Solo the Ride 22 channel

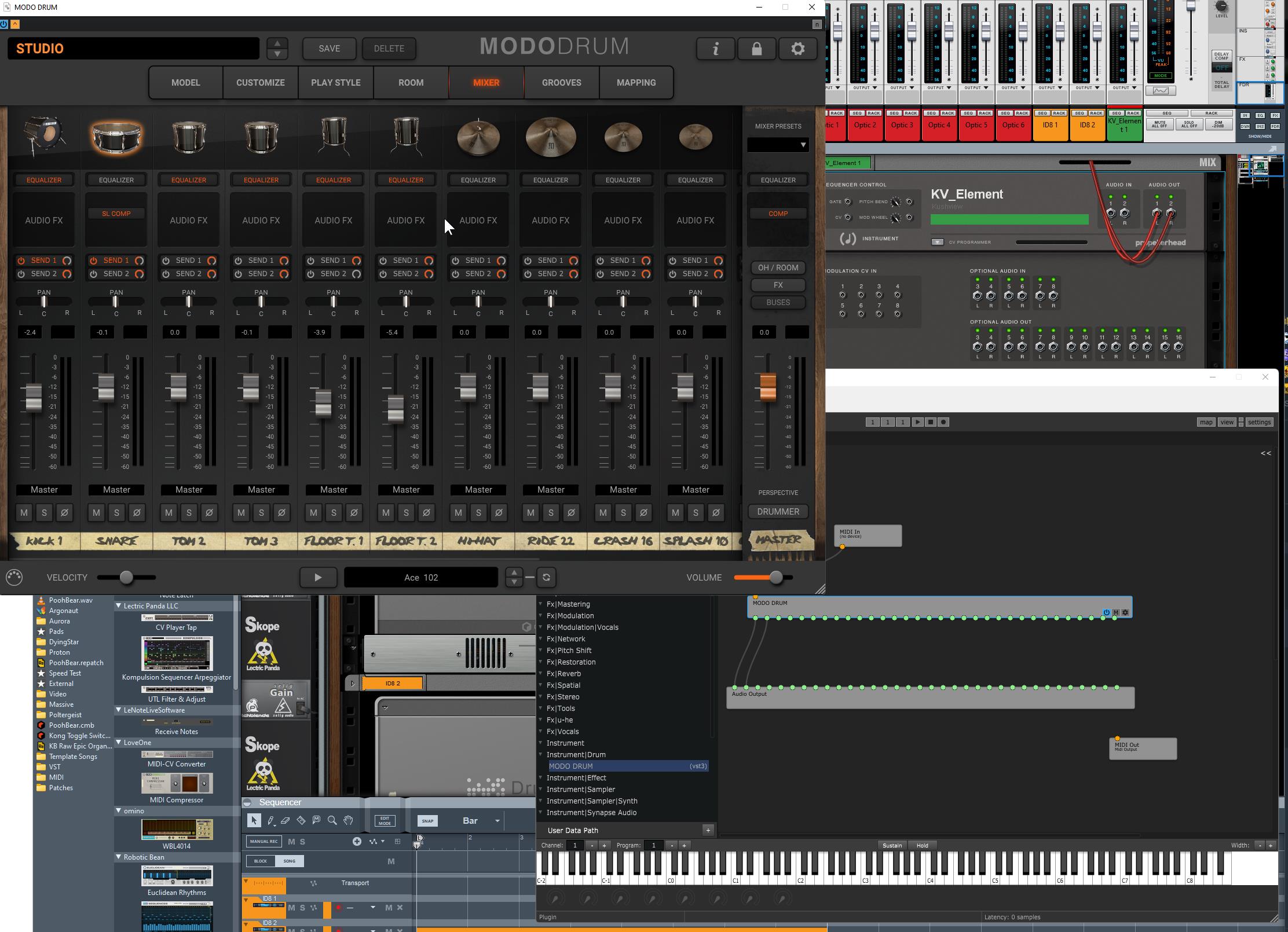551,512
